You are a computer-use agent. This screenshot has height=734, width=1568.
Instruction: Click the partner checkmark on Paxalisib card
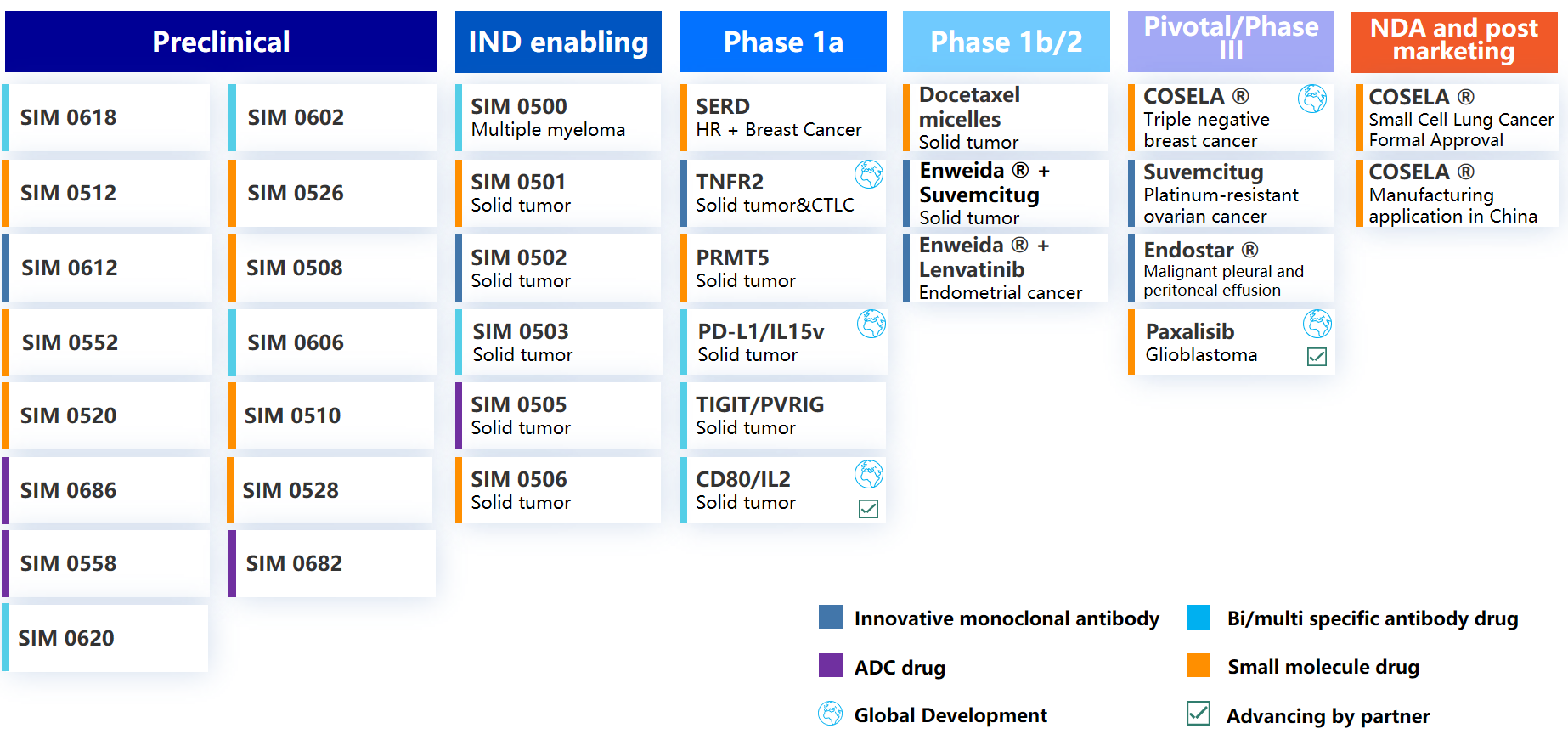pos(1317,357)
